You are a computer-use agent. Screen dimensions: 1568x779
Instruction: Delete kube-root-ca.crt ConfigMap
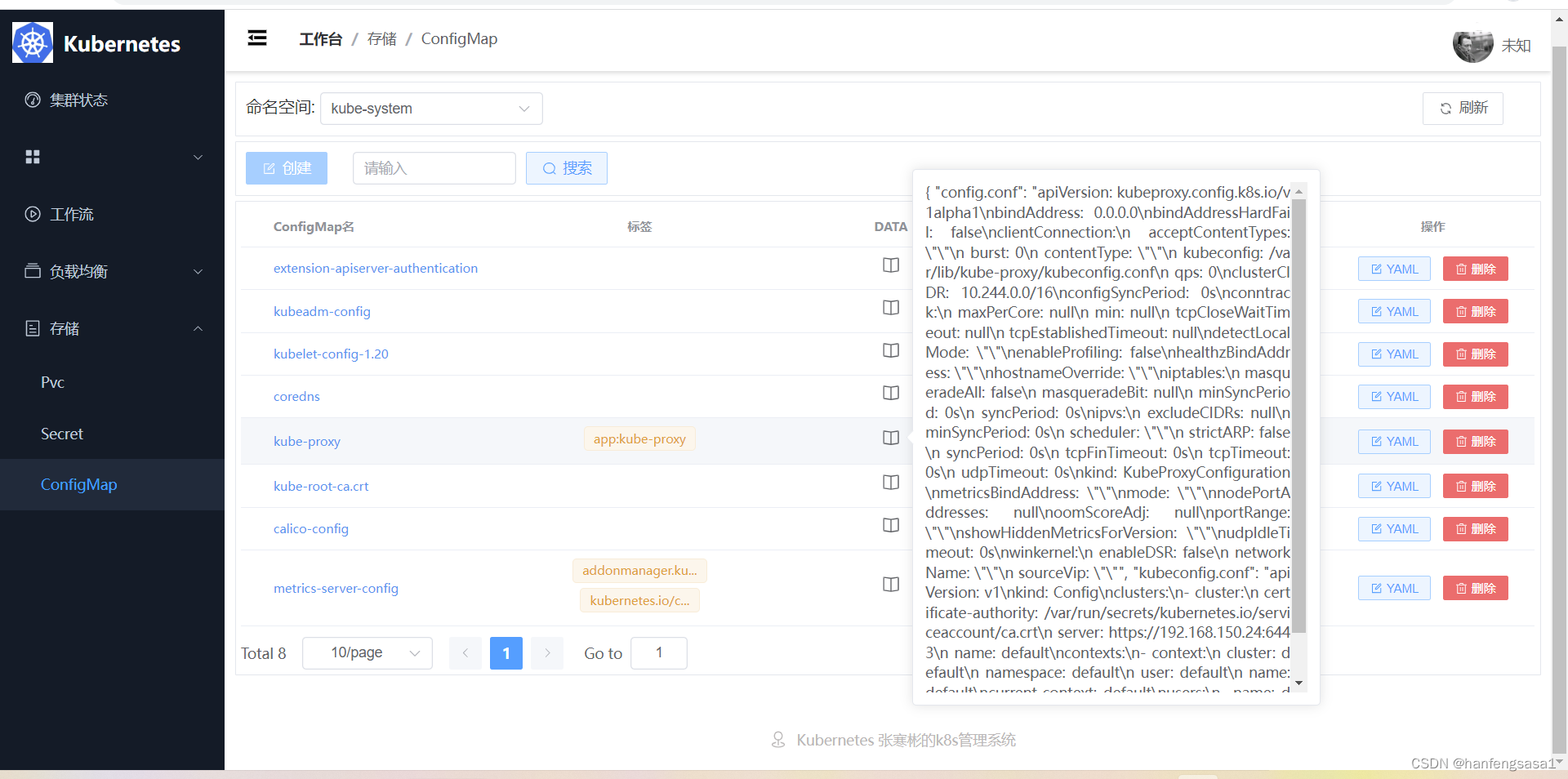click(1476, 486)
